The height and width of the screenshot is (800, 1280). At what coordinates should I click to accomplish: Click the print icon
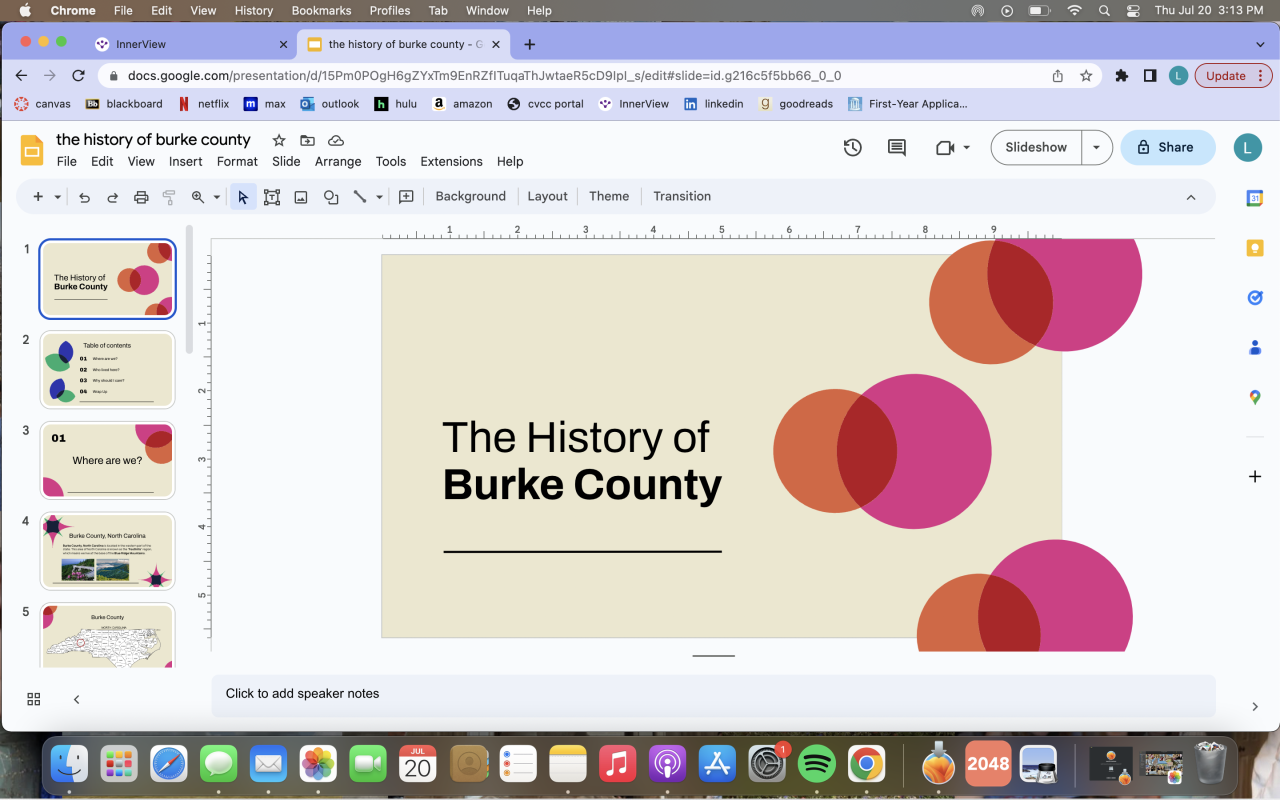coord(141,197)
